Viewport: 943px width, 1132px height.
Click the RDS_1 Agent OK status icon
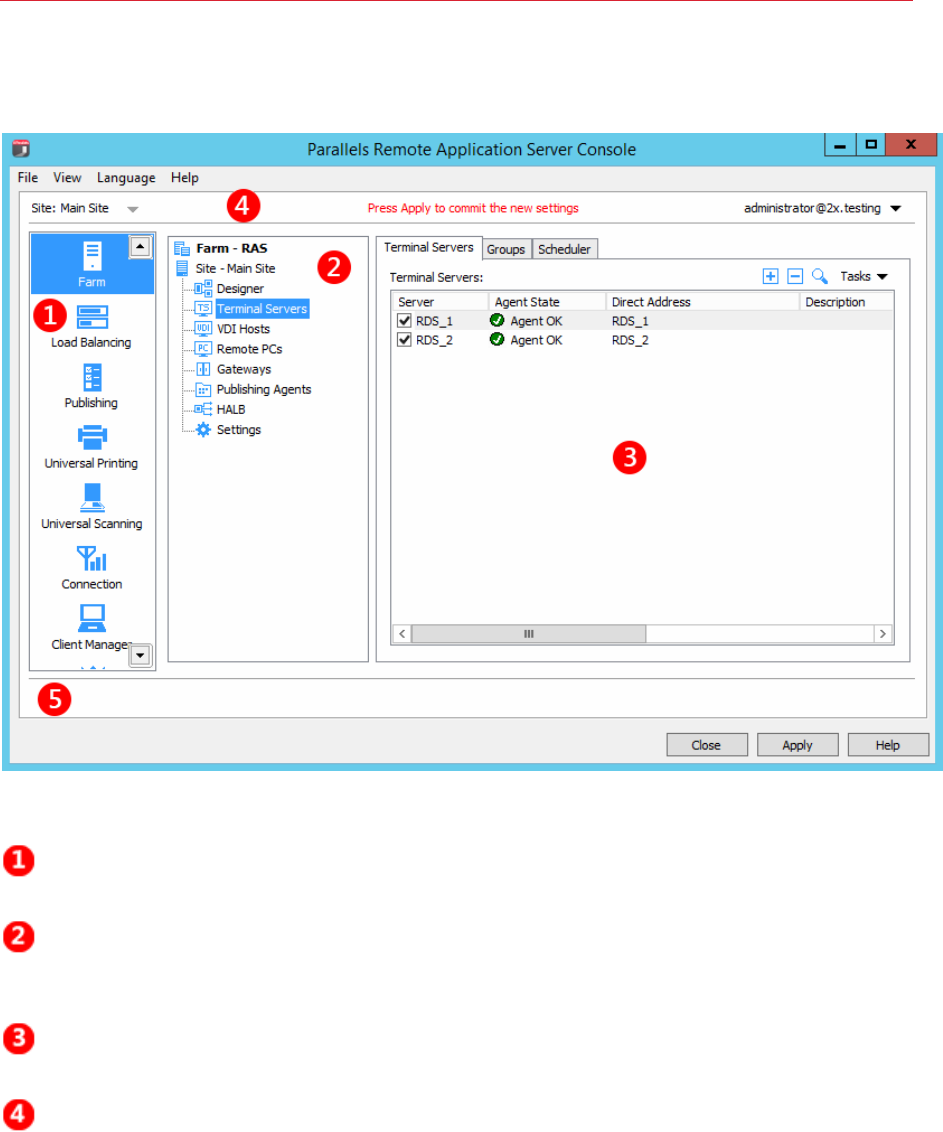[497, 320]
